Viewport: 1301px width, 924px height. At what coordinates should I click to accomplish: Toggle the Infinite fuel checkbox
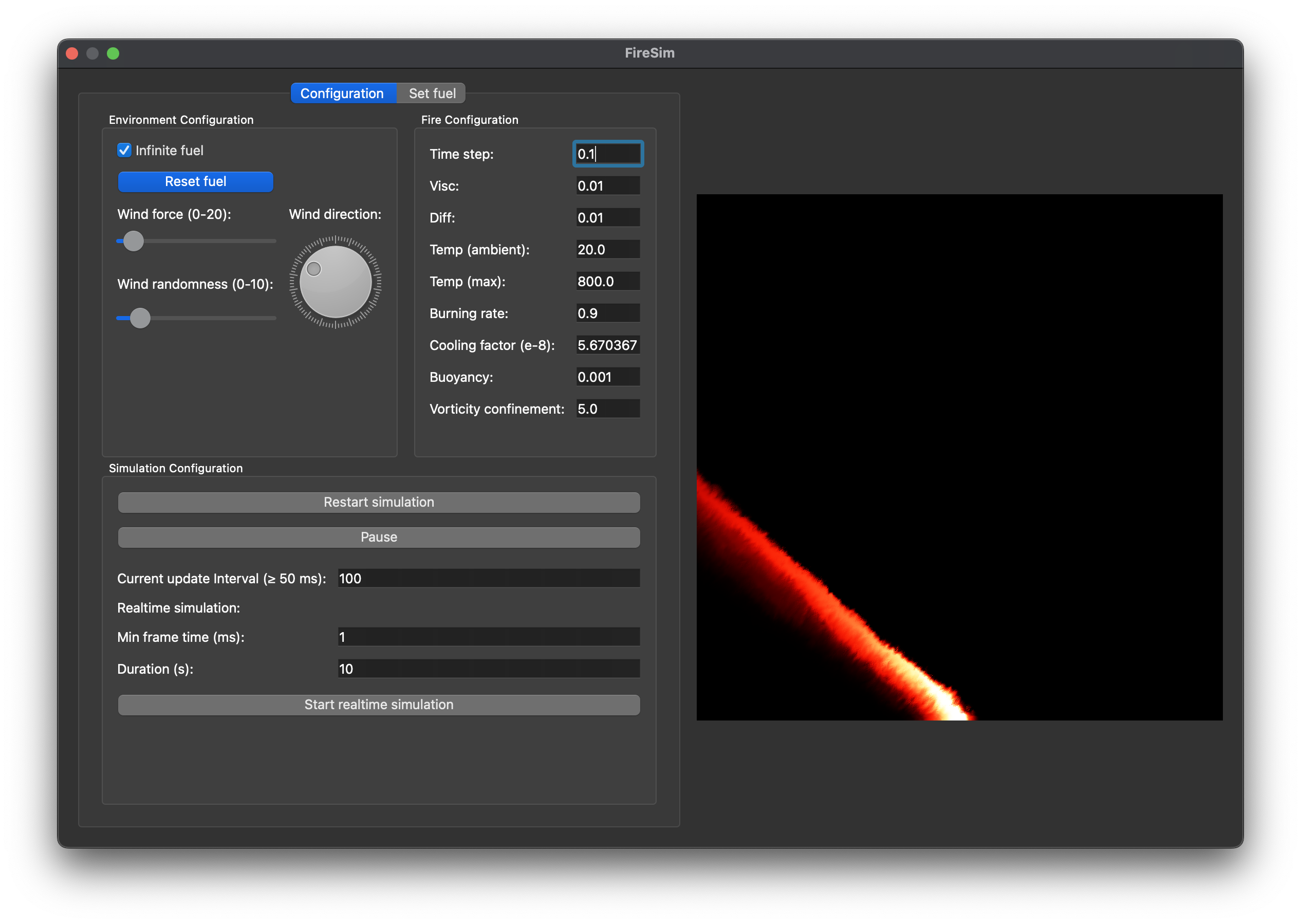[x=124, y=150]
